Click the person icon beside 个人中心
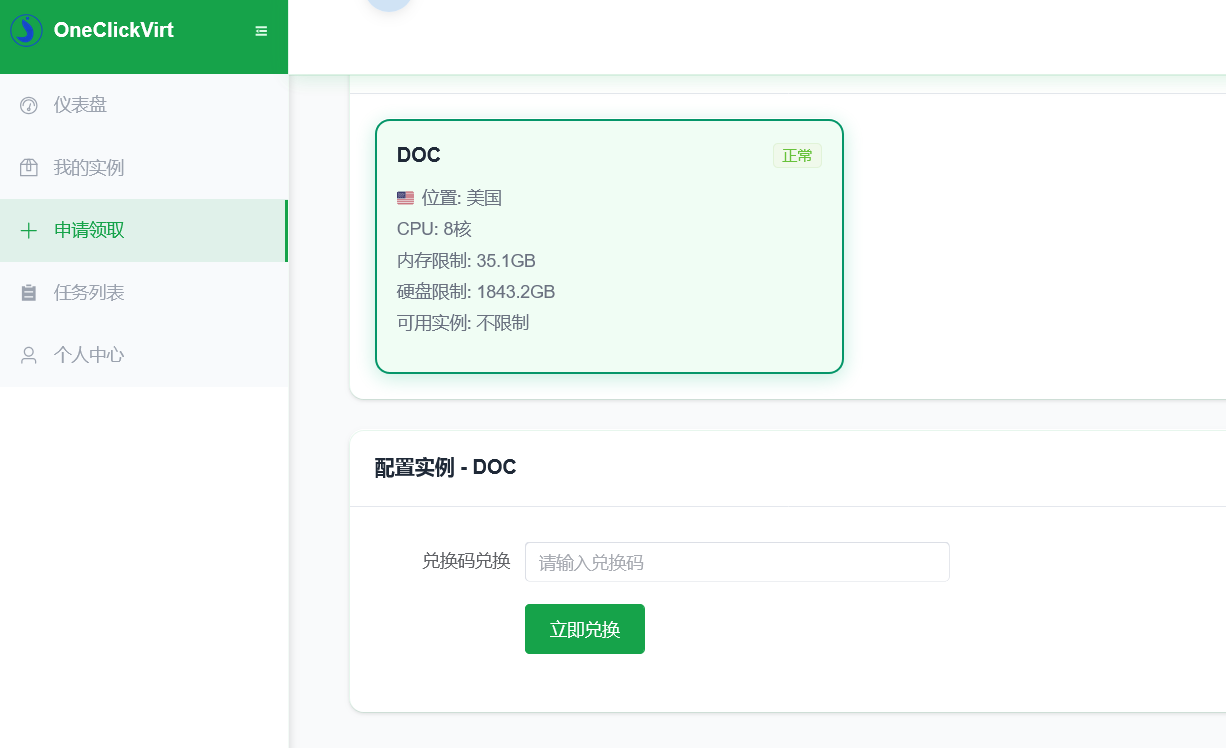The image size is (1226, 748). (29, 355)
